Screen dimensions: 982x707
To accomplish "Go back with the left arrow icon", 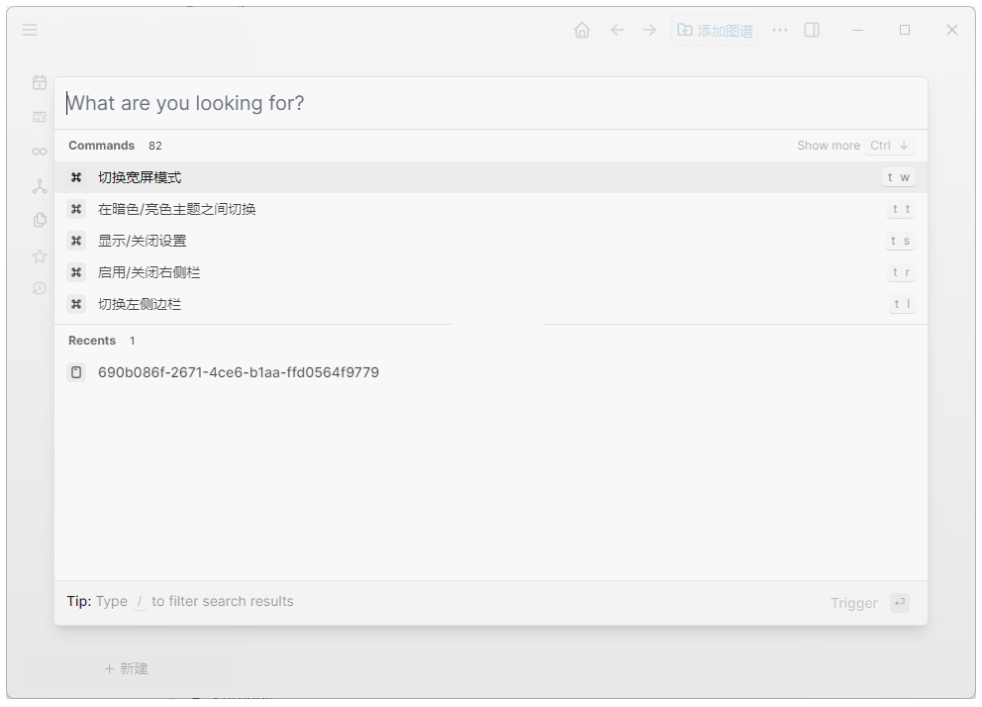I will pyautogui.click(x=617, y=31).
